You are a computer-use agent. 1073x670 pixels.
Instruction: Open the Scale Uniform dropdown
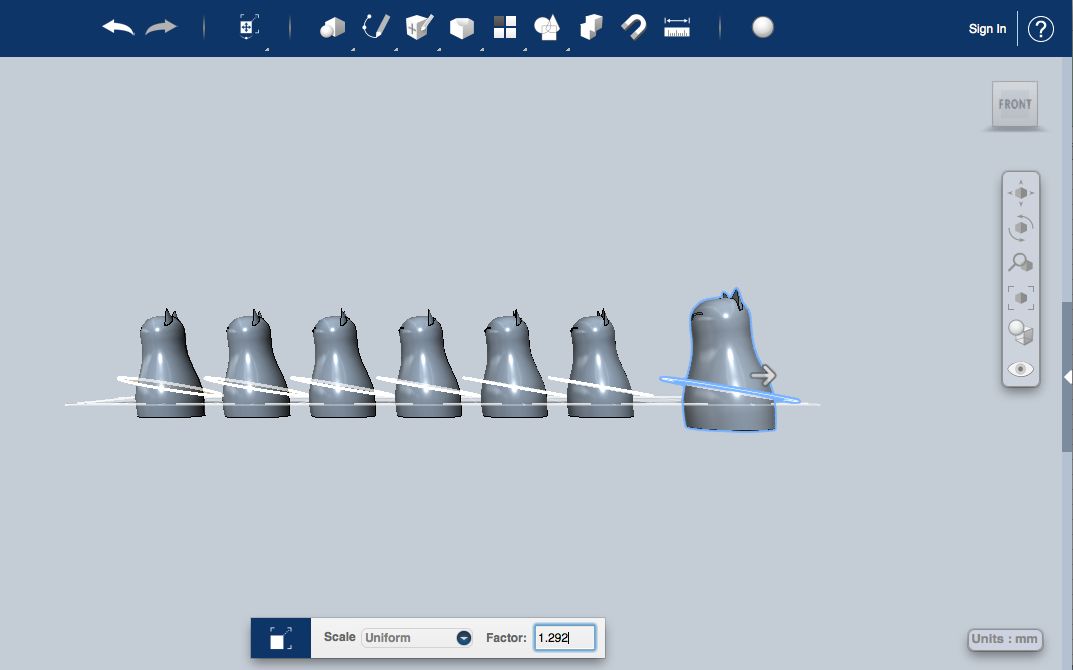(417, 638)
